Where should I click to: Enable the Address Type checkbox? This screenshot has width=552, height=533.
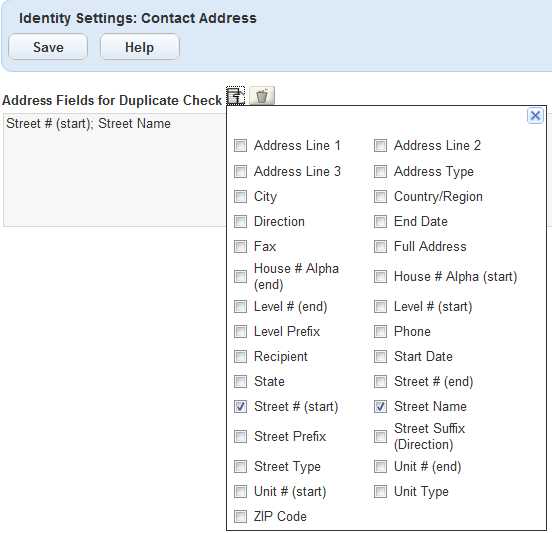coord(380,171)
